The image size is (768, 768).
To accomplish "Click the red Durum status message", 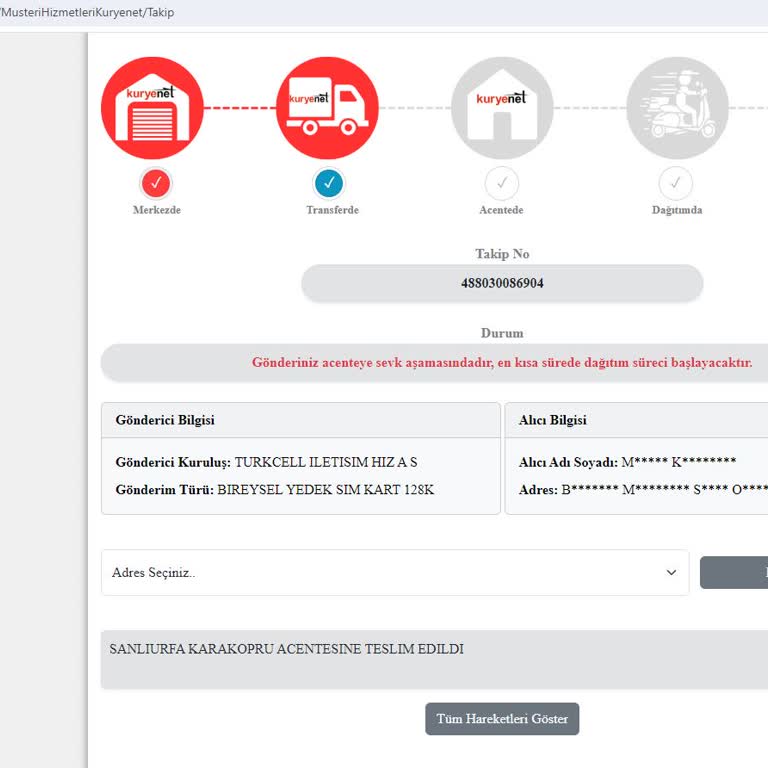I will click(502, 362).
